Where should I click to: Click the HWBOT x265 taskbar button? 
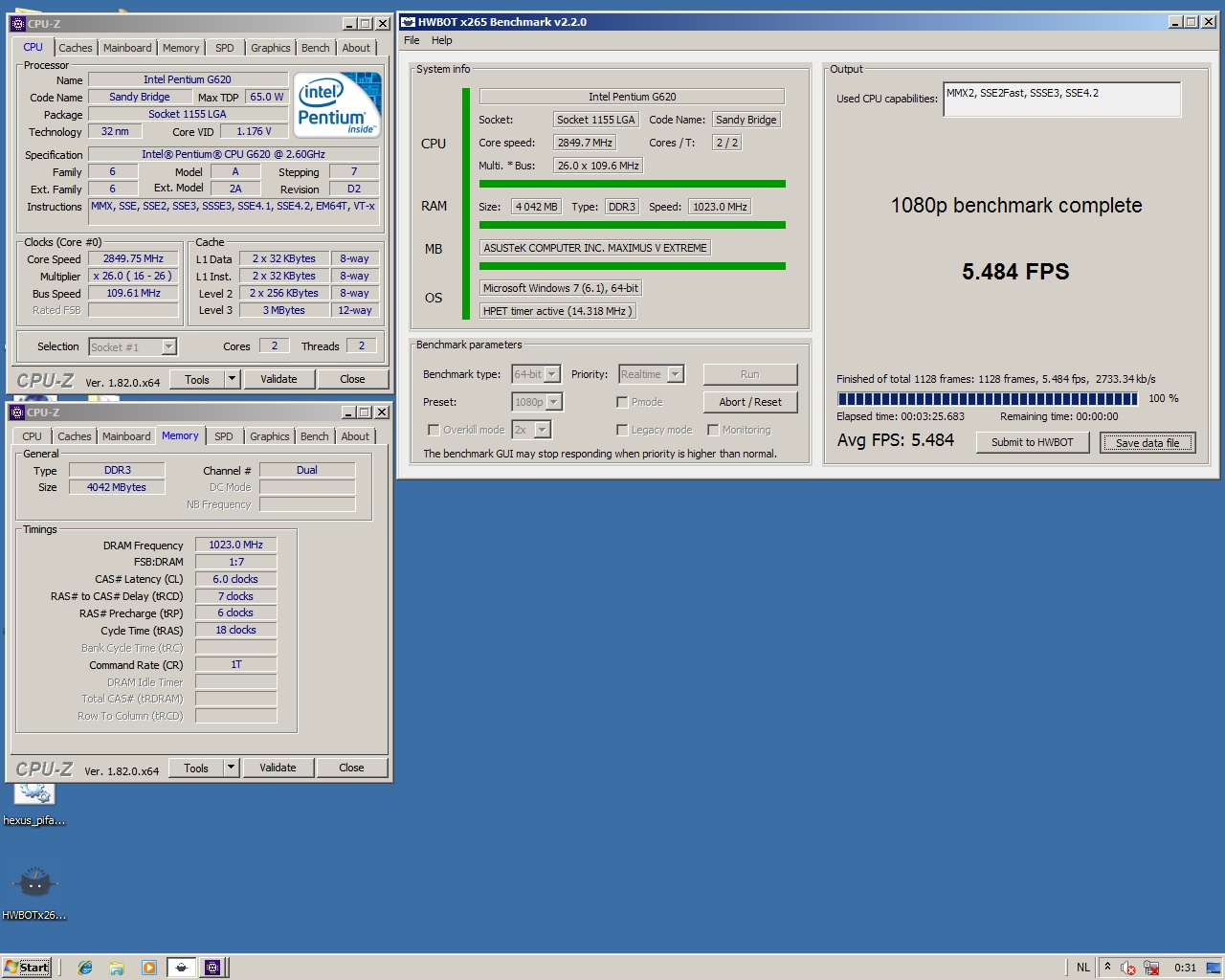pos(181,968)
